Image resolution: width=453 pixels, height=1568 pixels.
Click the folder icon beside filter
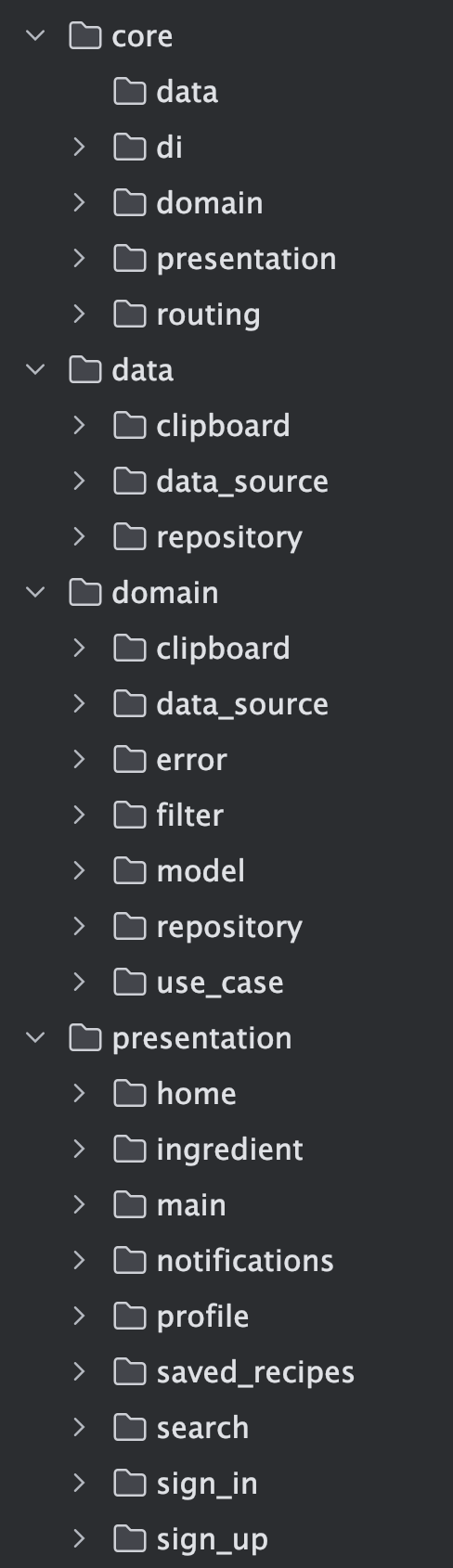[x=130, y=815]
